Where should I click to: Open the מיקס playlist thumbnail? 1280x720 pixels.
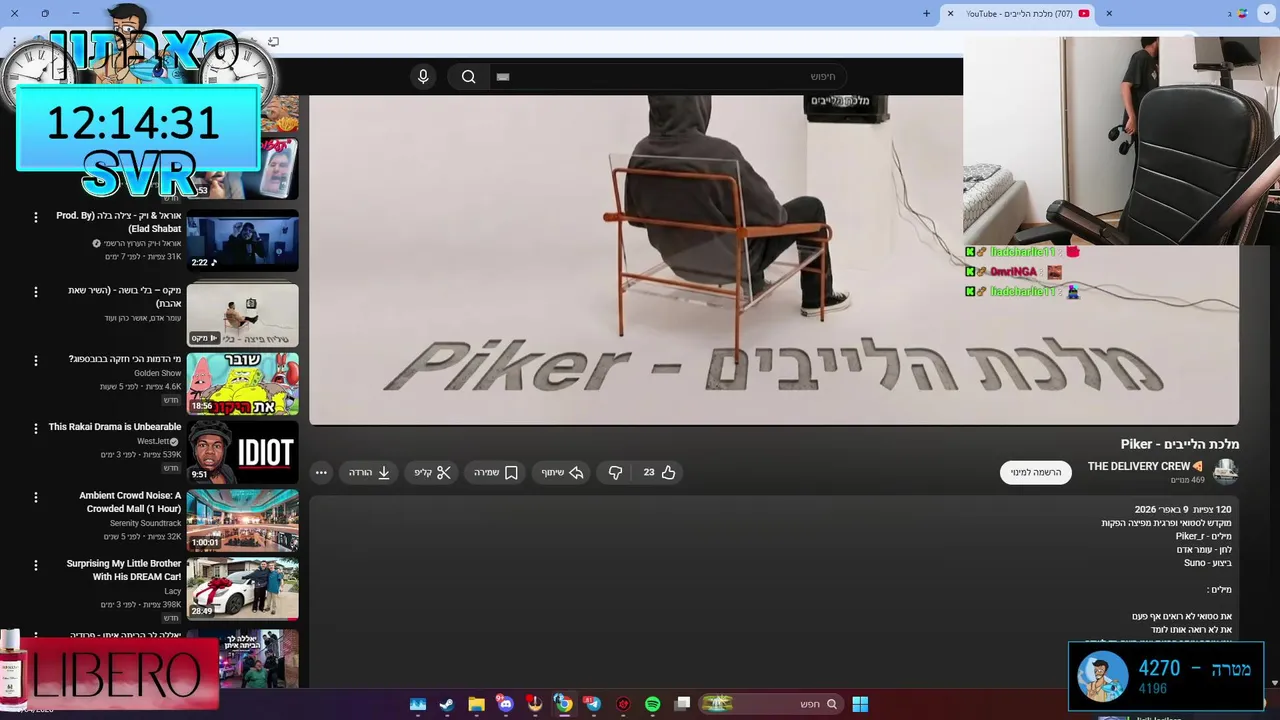point(242,314)
